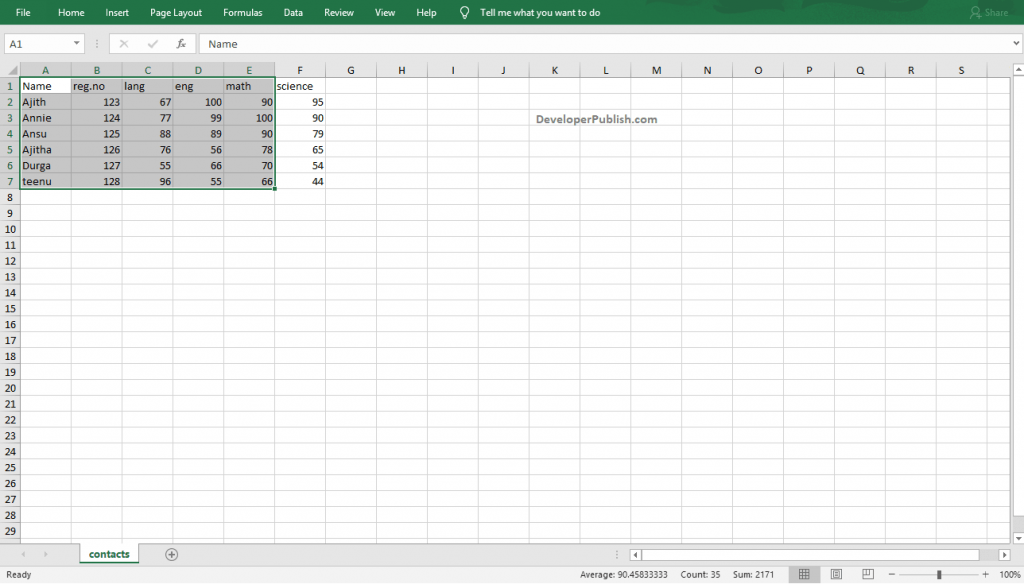This screenshot has height=584, width=1024.
Task: Open the Insert Function fx icon
Action: [x=181, y=44]
